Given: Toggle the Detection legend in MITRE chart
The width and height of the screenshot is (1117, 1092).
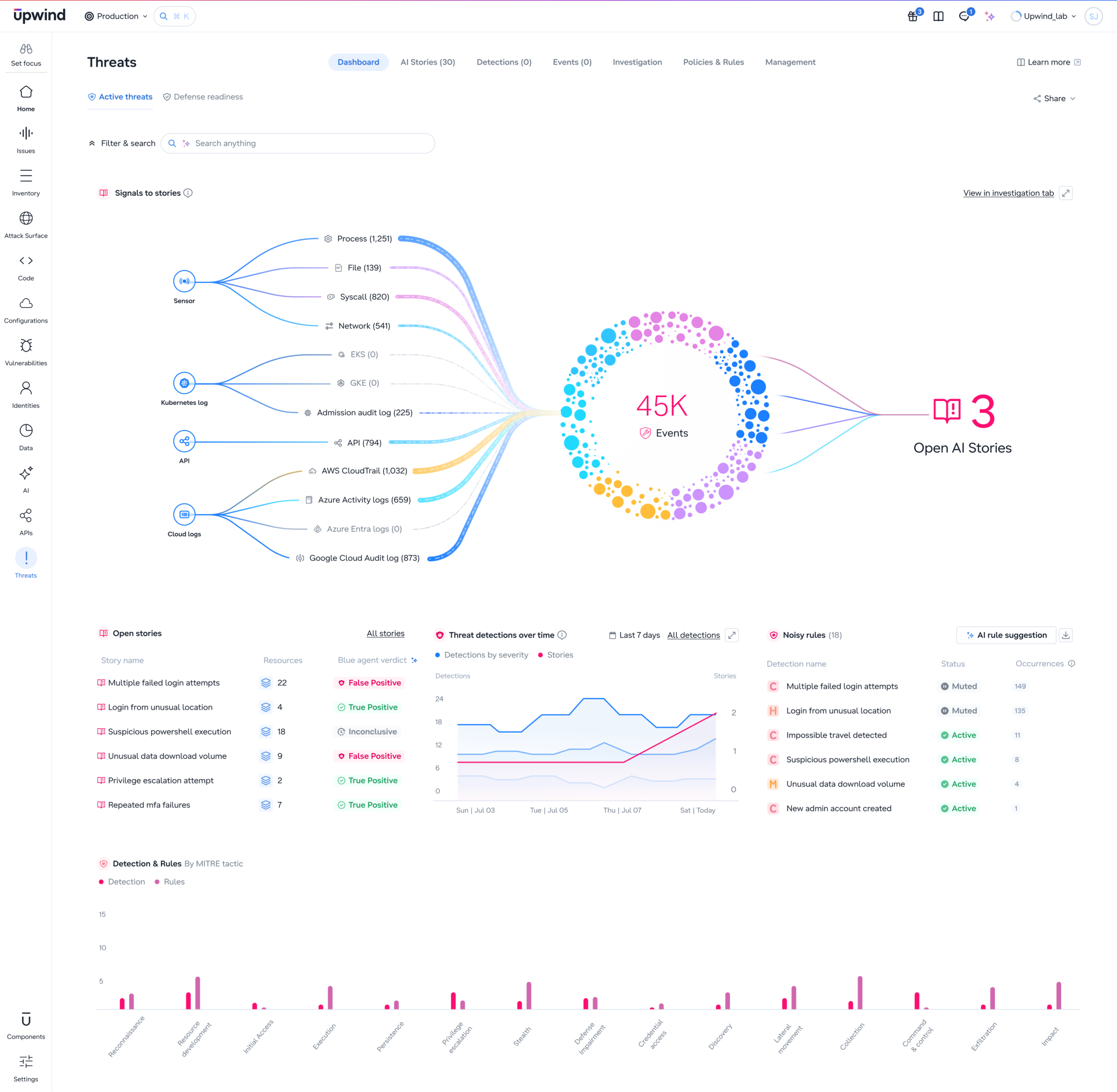Looking at the screenshot, I should (x=122, y=882).
